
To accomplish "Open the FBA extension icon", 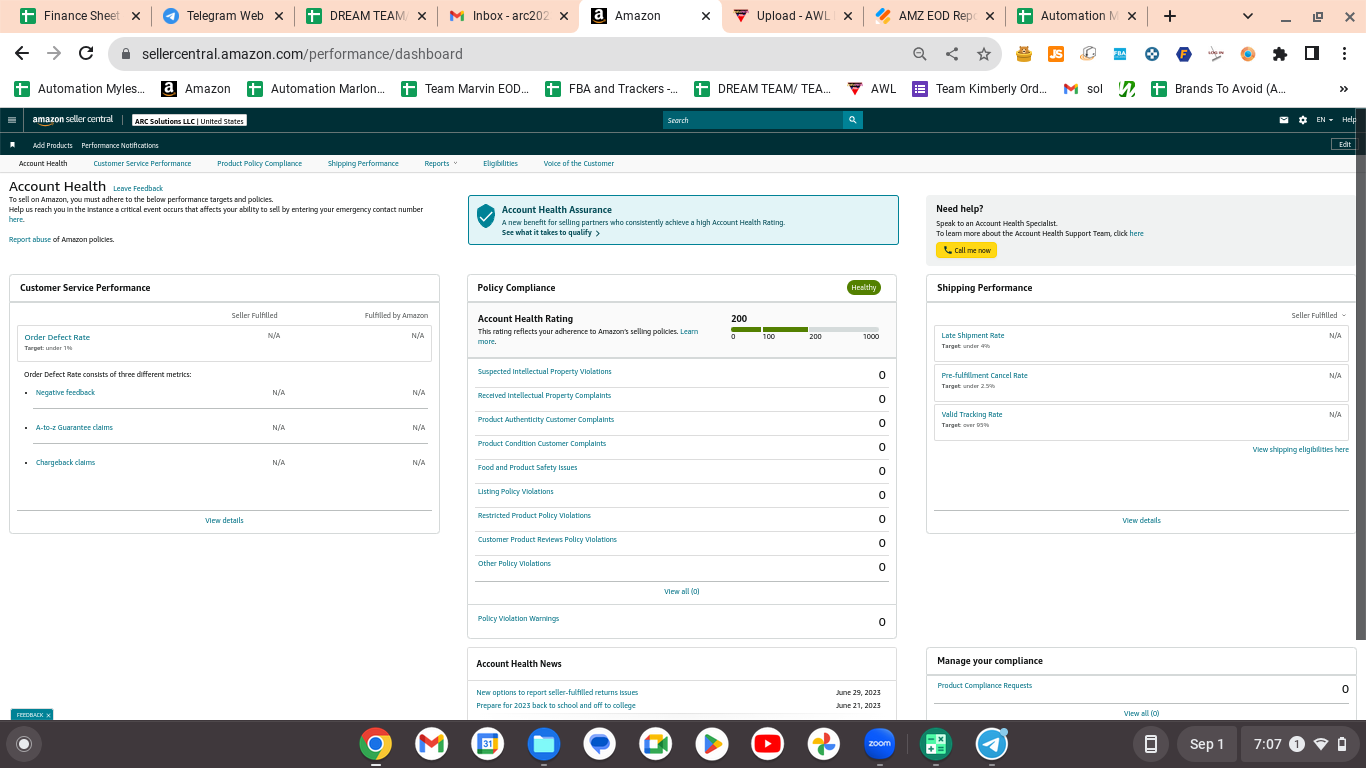I will point(1120,54).
